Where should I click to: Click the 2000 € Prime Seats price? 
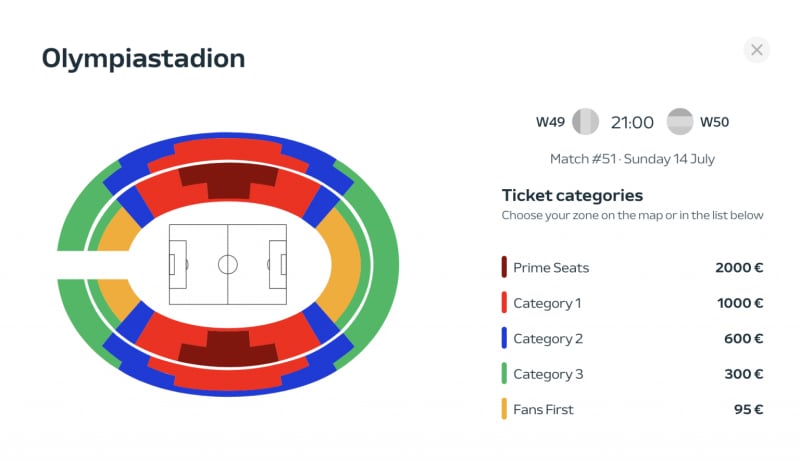coord(739,268)
